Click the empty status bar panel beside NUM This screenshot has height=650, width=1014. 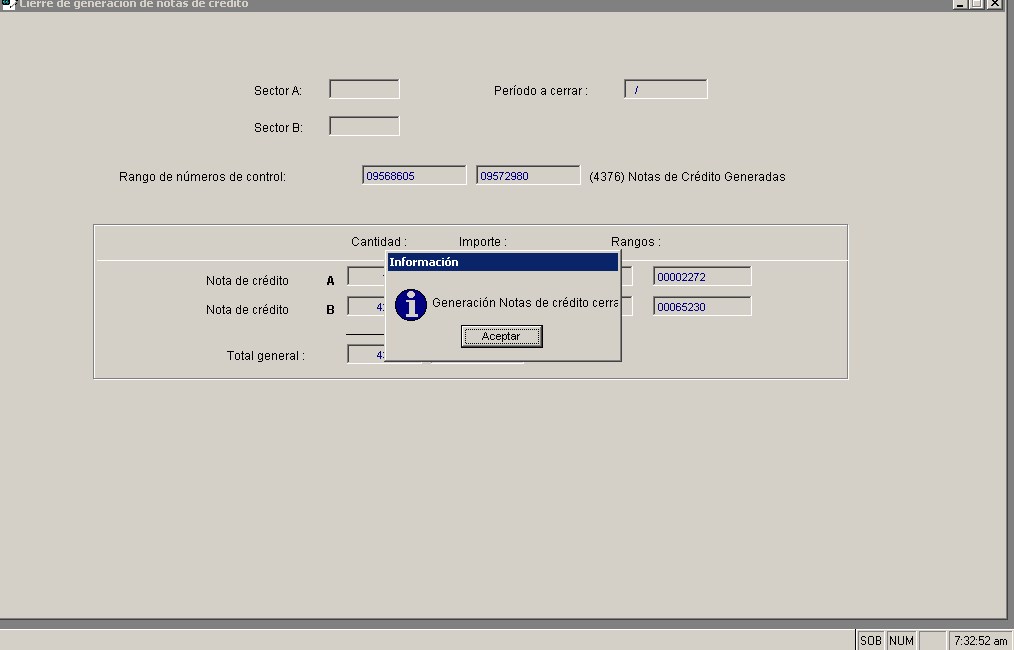click(x=932, y=641)
